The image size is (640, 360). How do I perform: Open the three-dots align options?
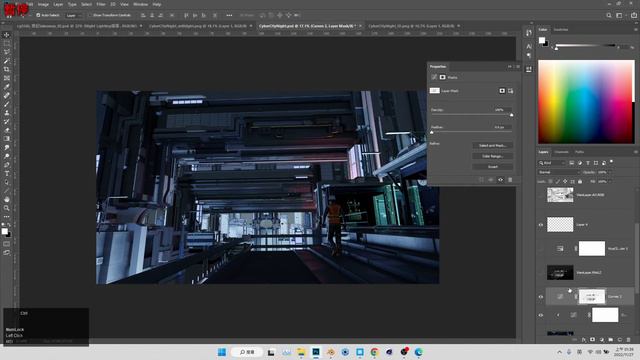tap(229, 15)
